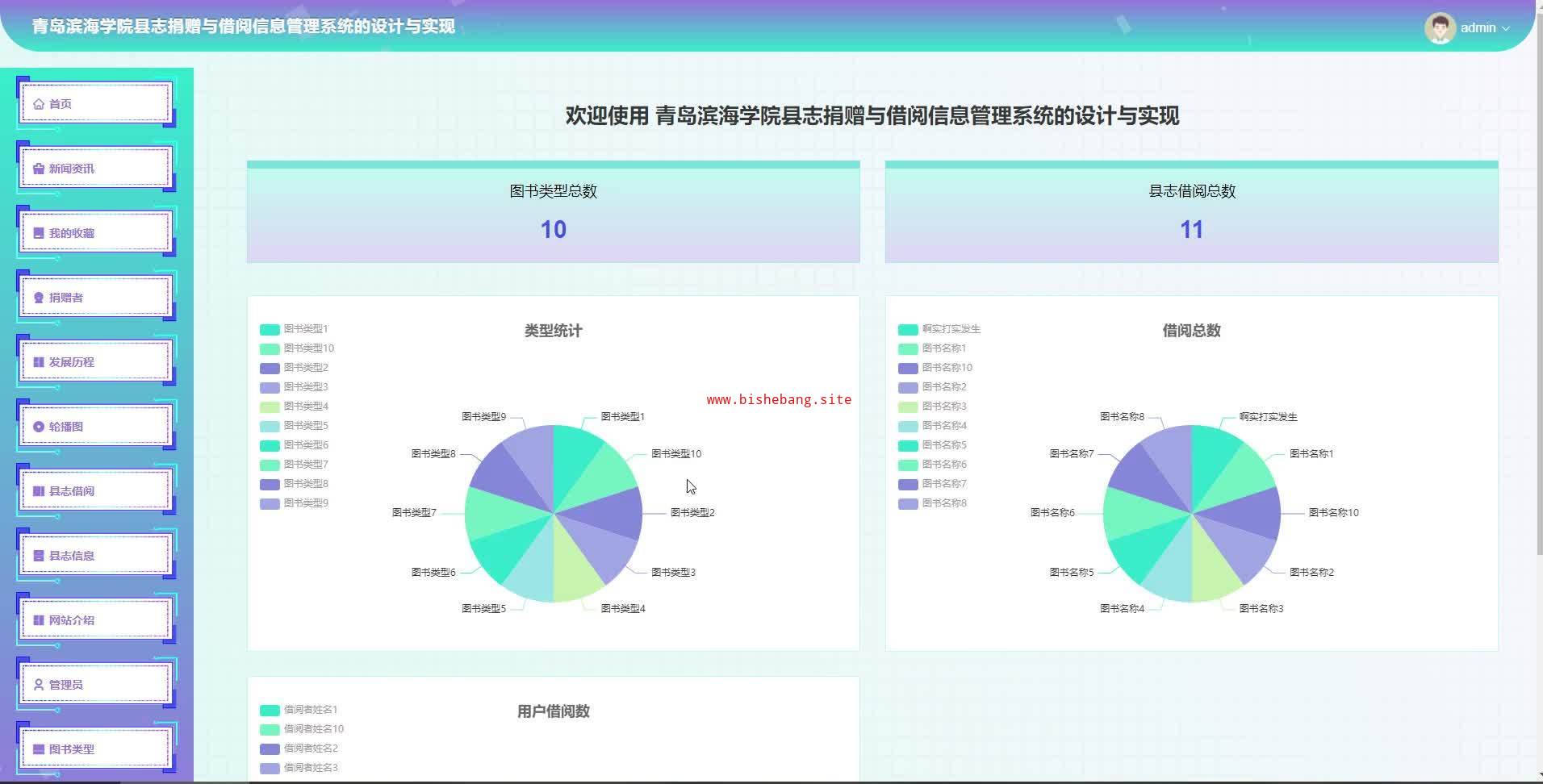Click the person icon beside 管理员
This screenshot has width=1543, height=784.
click(39, 685)
